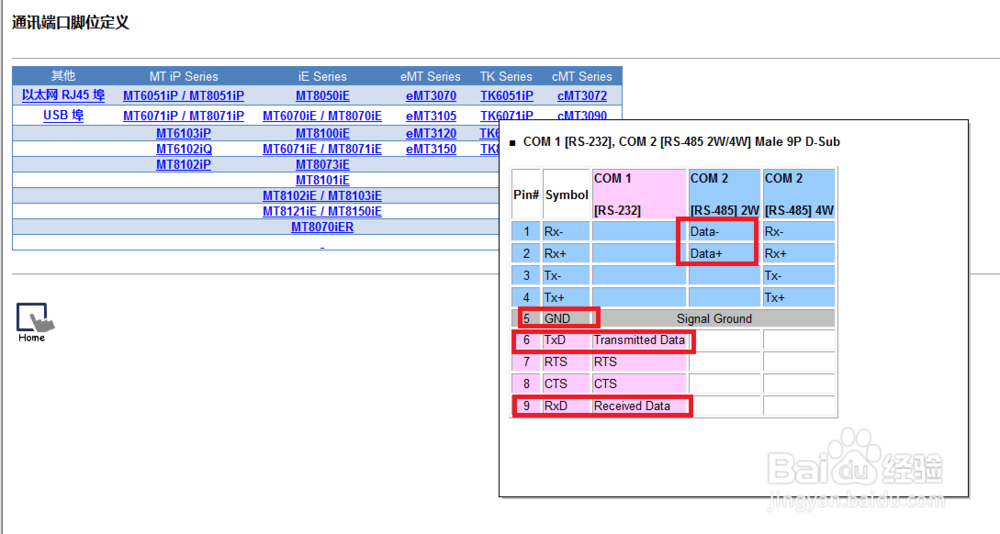
Task: Click the RTS cell in the COM 1 column
Action: click(x=639, y=362)
